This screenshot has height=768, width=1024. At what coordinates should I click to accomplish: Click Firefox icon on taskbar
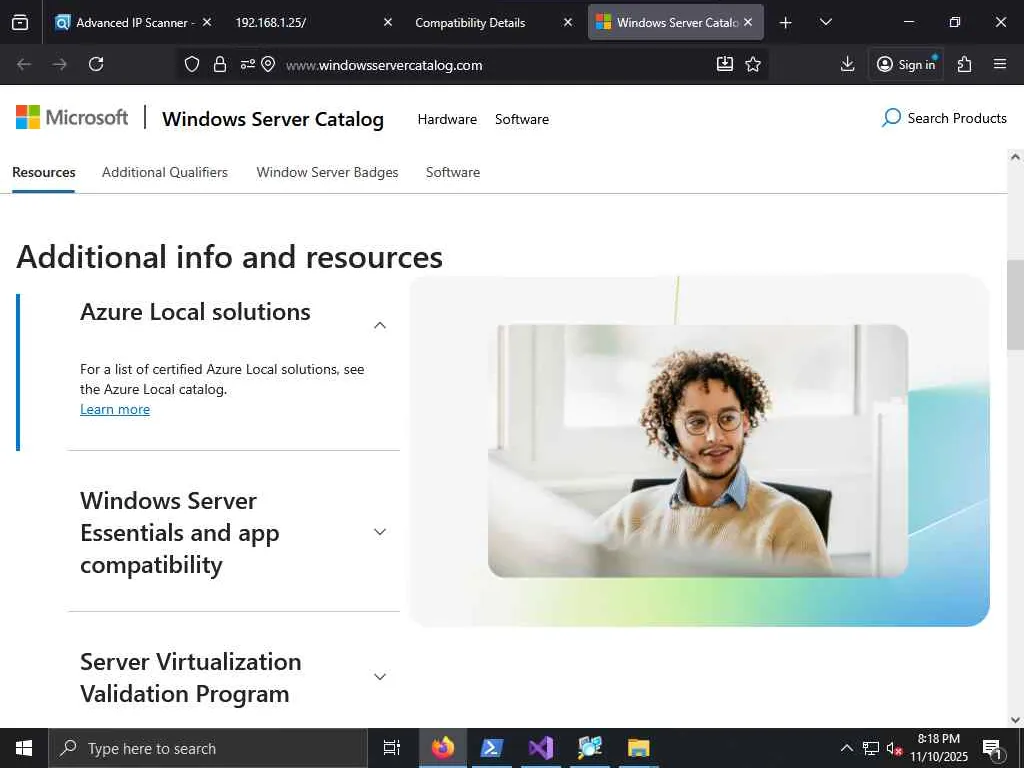(x=443, y=748)
